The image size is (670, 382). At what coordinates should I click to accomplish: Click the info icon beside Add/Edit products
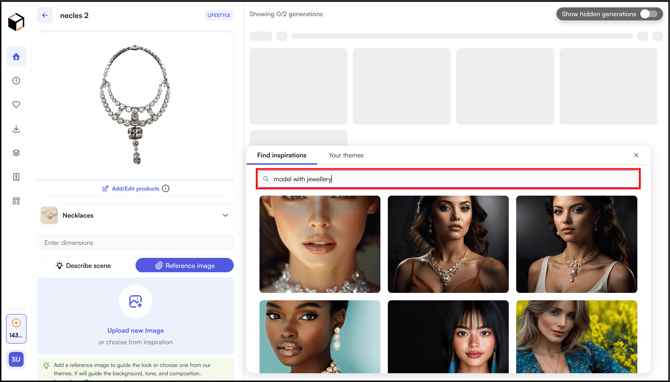166,188
